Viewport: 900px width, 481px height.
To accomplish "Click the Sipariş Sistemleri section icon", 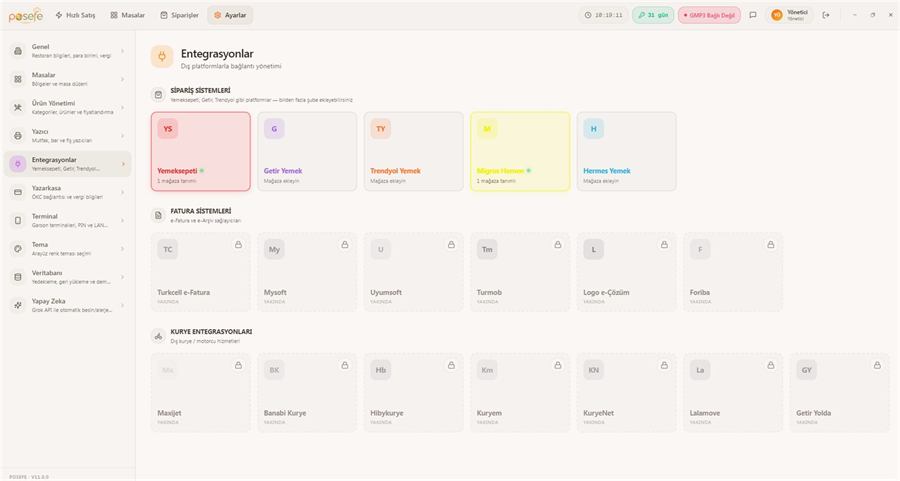I will 158,95.
